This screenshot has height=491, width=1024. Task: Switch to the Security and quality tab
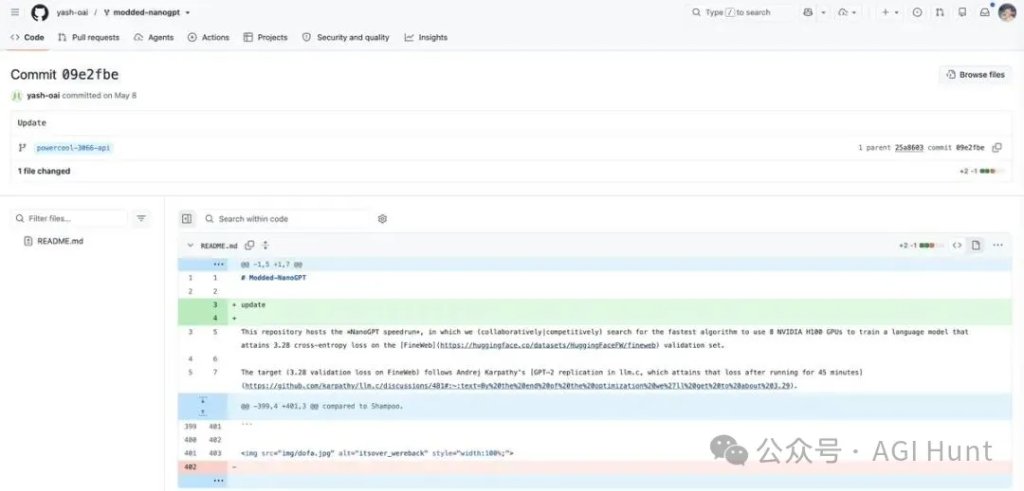click(x=345, y=37)
